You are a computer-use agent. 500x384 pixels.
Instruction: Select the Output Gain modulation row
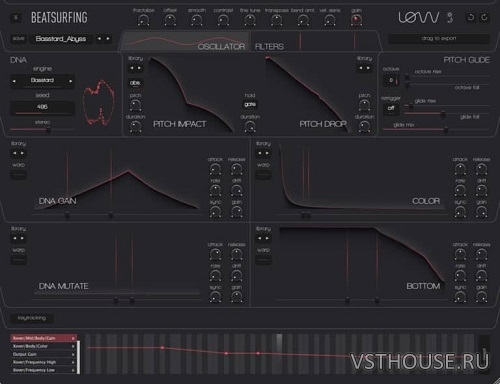[x=44, y=354]
